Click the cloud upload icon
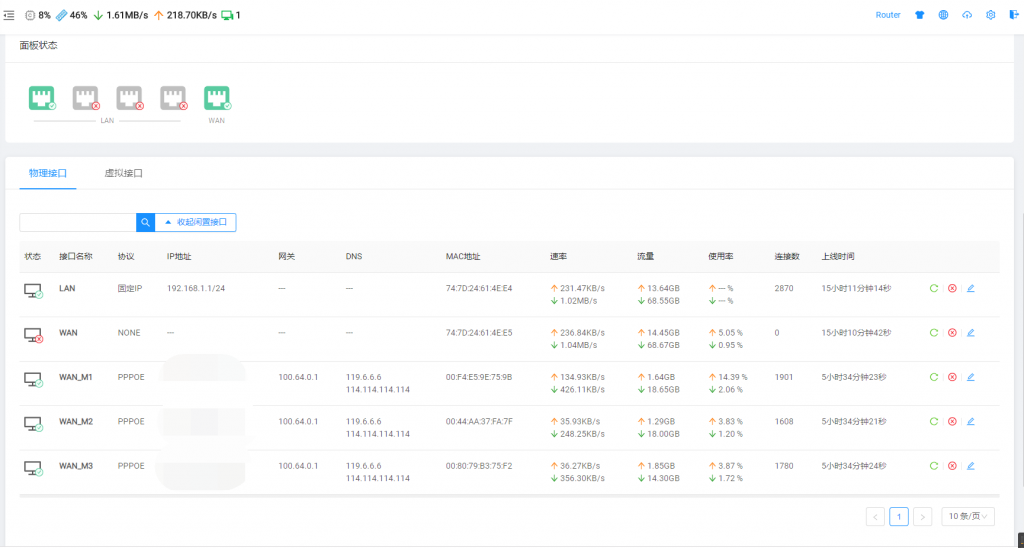This screenshot has width=1024, height=548. 967,15
